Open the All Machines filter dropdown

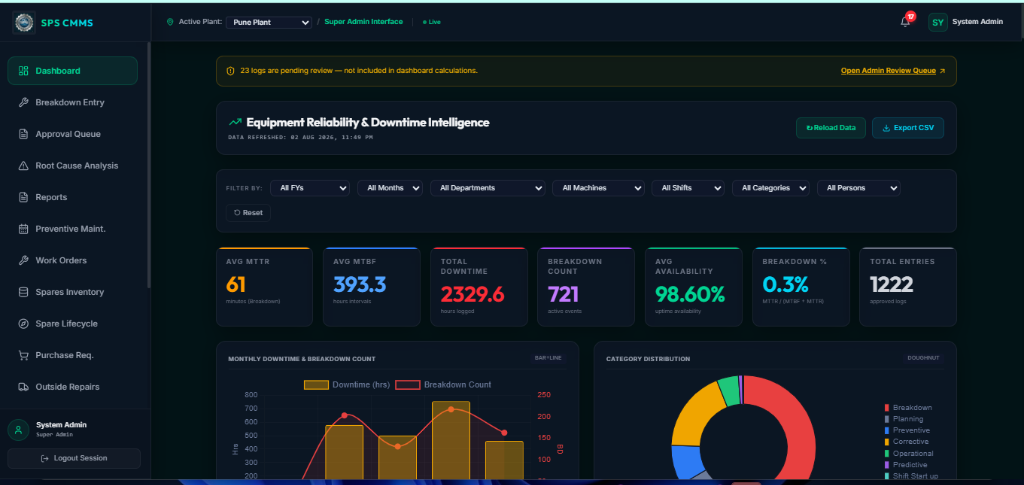coord(598,188)
